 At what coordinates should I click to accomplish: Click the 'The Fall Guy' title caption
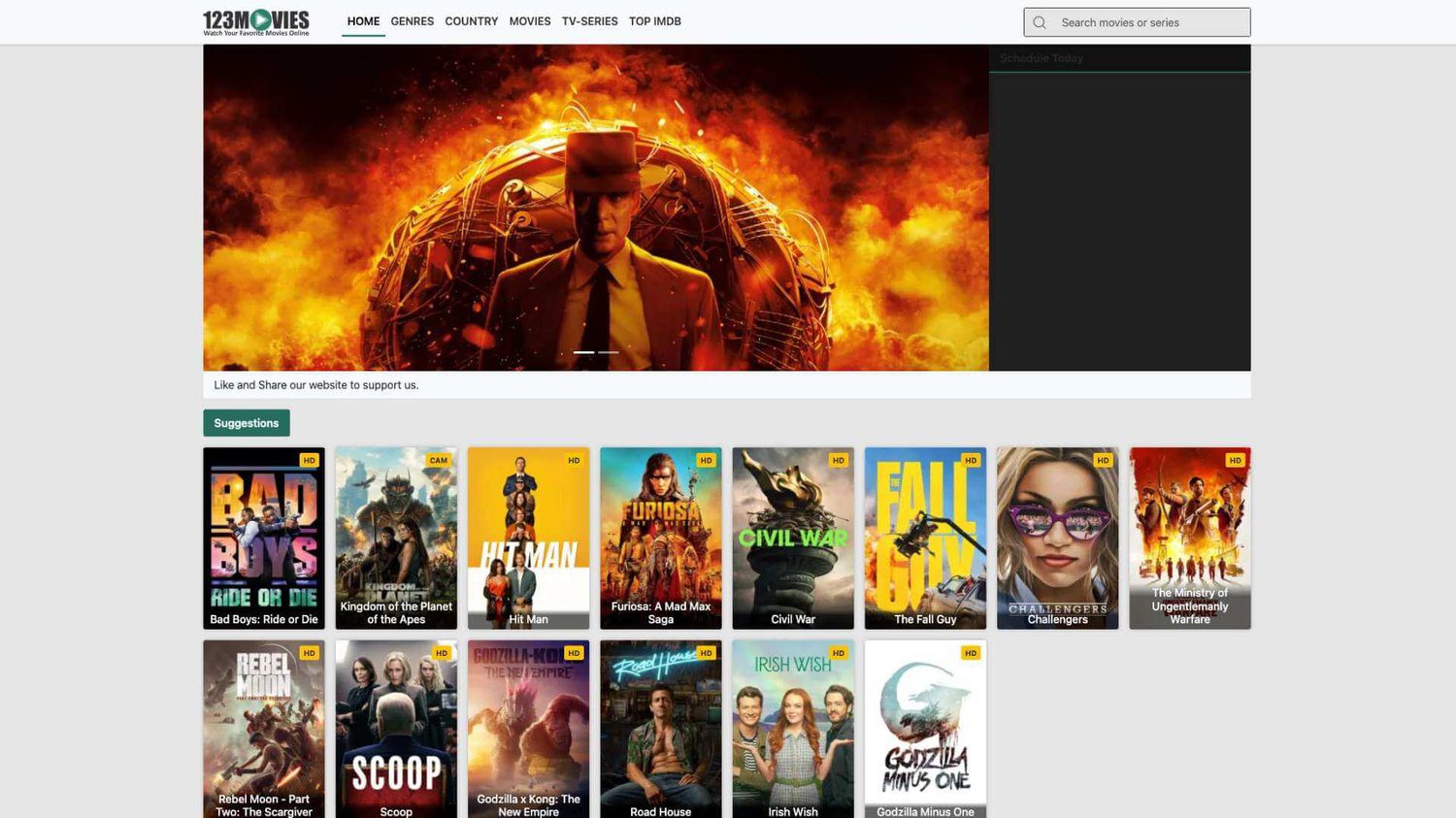[x=925, y=619]
